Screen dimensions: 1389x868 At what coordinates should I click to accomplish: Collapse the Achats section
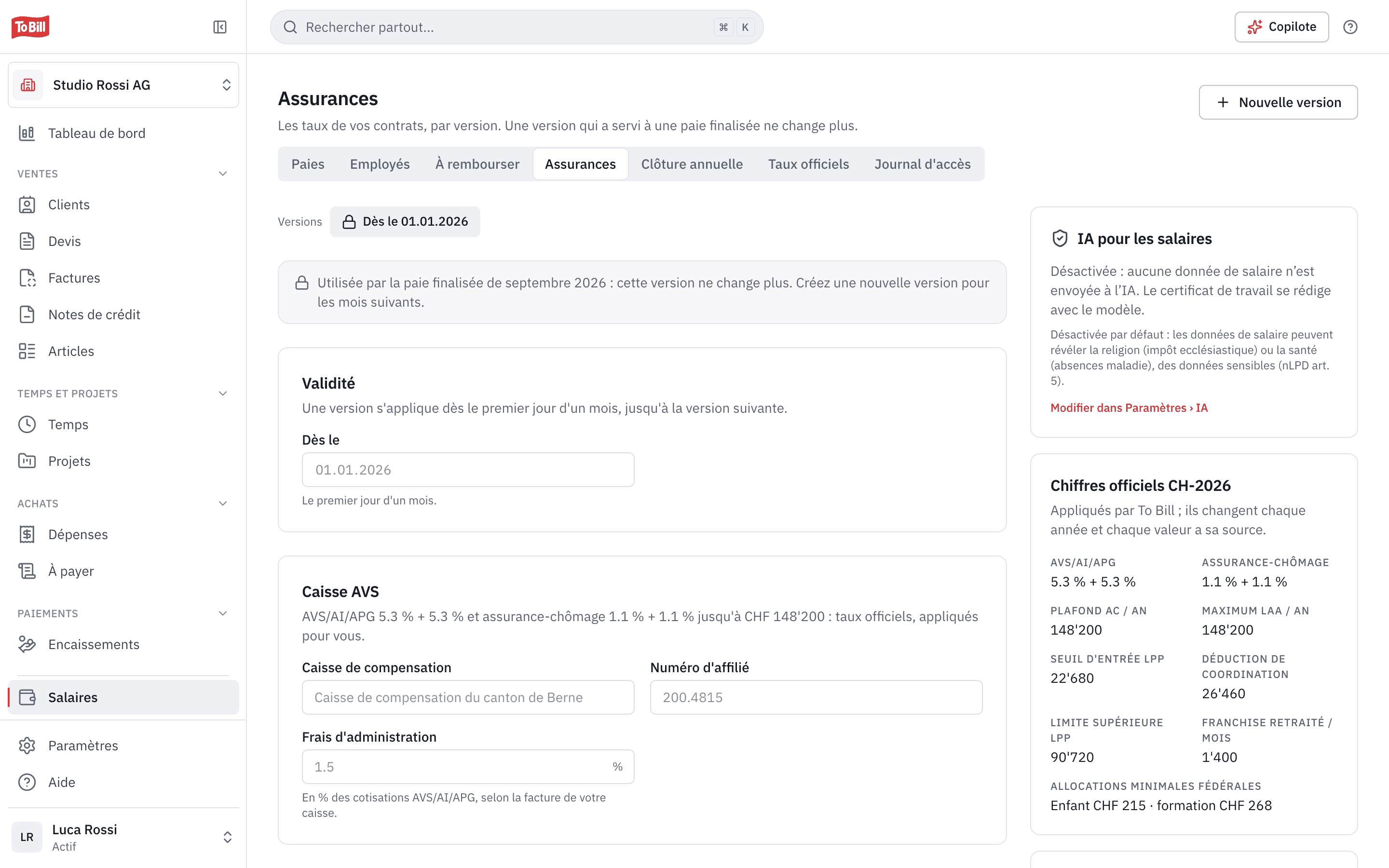tap(223, 503)
